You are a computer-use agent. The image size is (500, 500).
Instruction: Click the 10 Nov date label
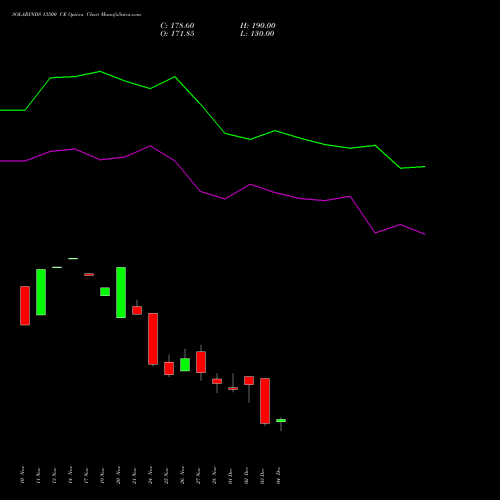(x=22, y=475)
